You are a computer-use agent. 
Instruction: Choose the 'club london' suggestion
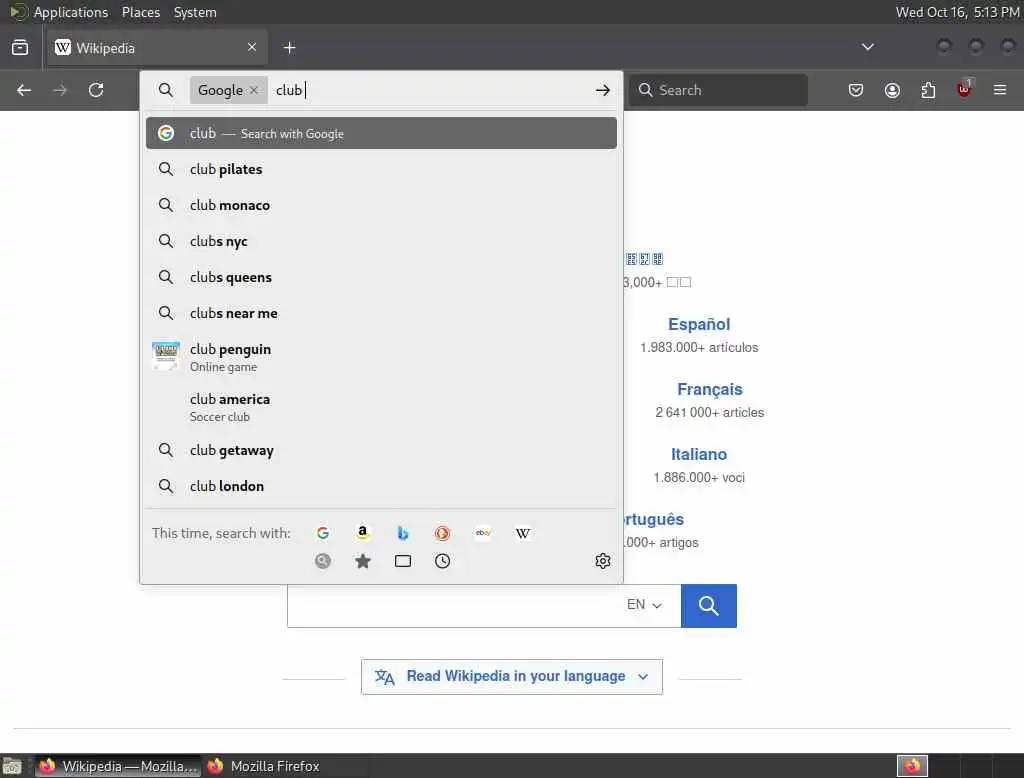381,486
